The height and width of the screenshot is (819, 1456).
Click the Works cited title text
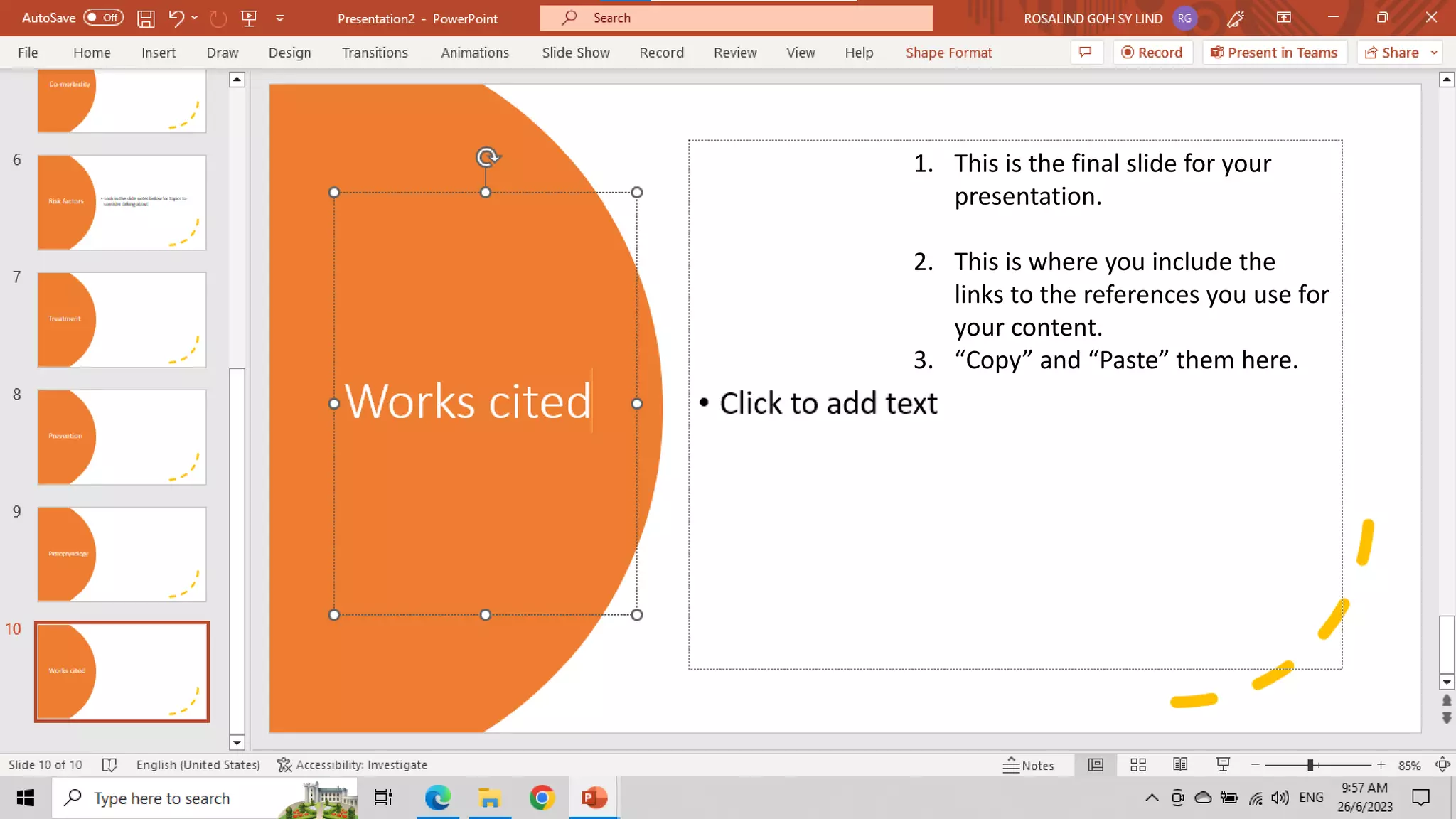pos(468,402)
